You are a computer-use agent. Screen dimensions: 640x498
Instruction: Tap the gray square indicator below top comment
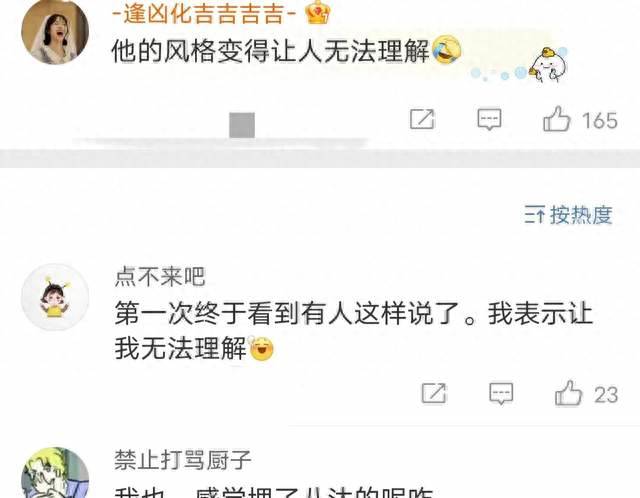tap(242, 125)
